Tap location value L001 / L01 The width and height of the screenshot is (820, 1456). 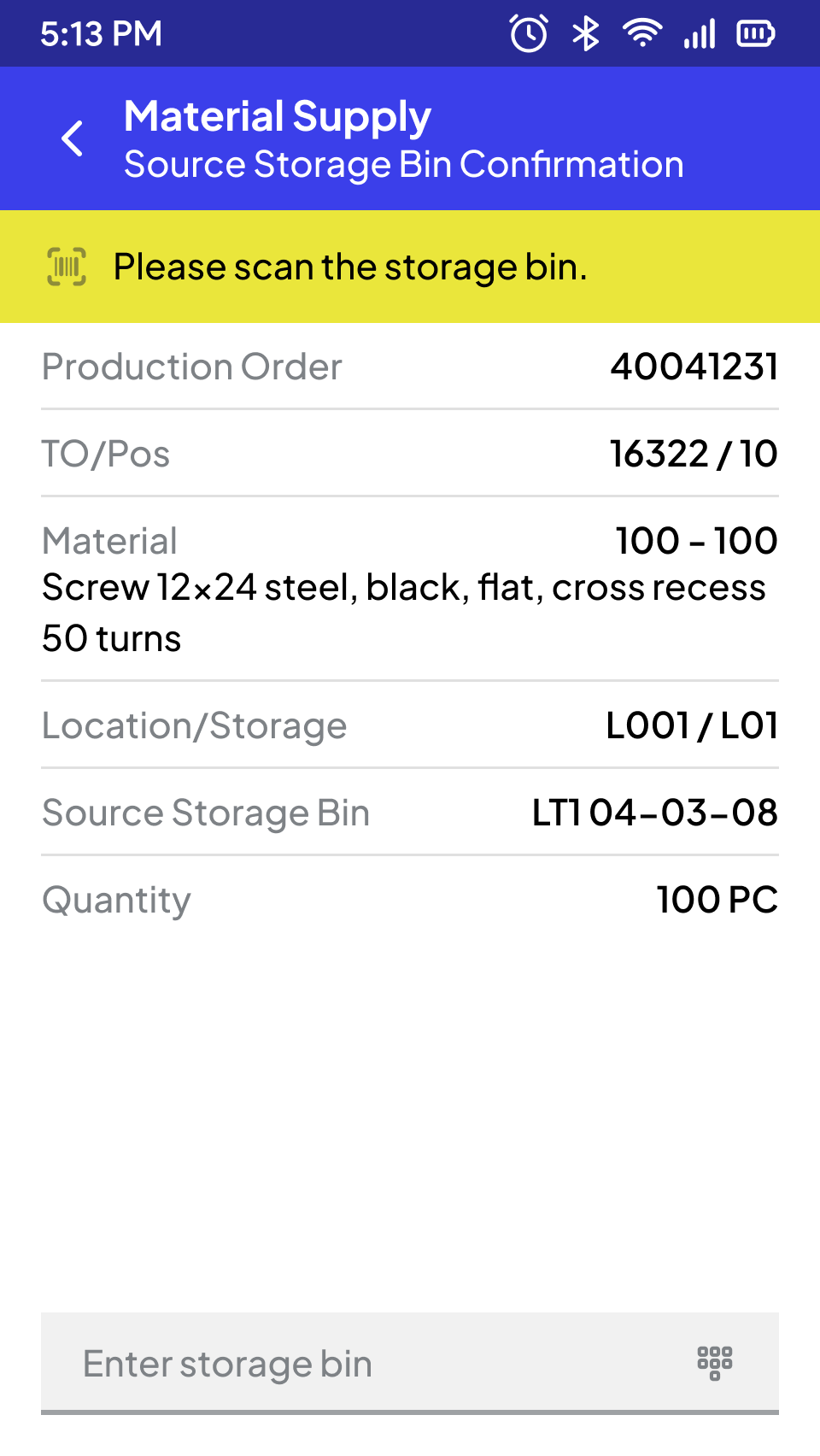pyautogui.click(x=692, y=725)
